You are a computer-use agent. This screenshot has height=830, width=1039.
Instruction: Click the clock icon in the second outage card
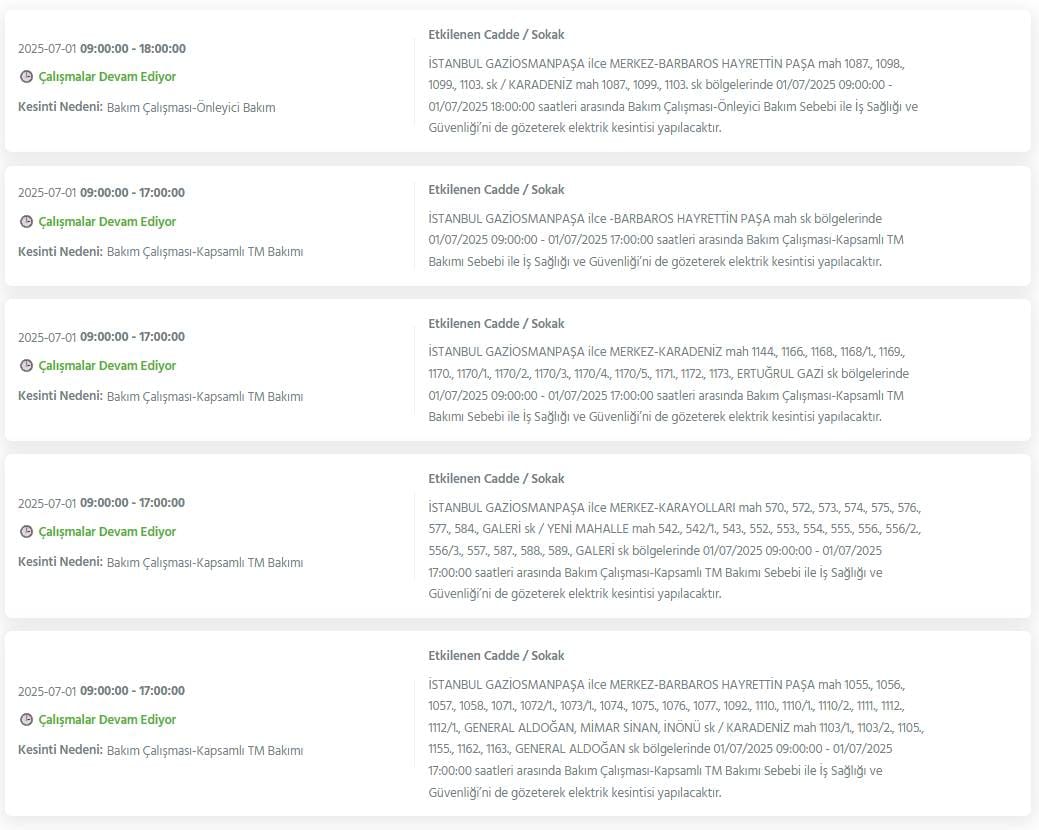pyautogui.click(x=26, y=222)
